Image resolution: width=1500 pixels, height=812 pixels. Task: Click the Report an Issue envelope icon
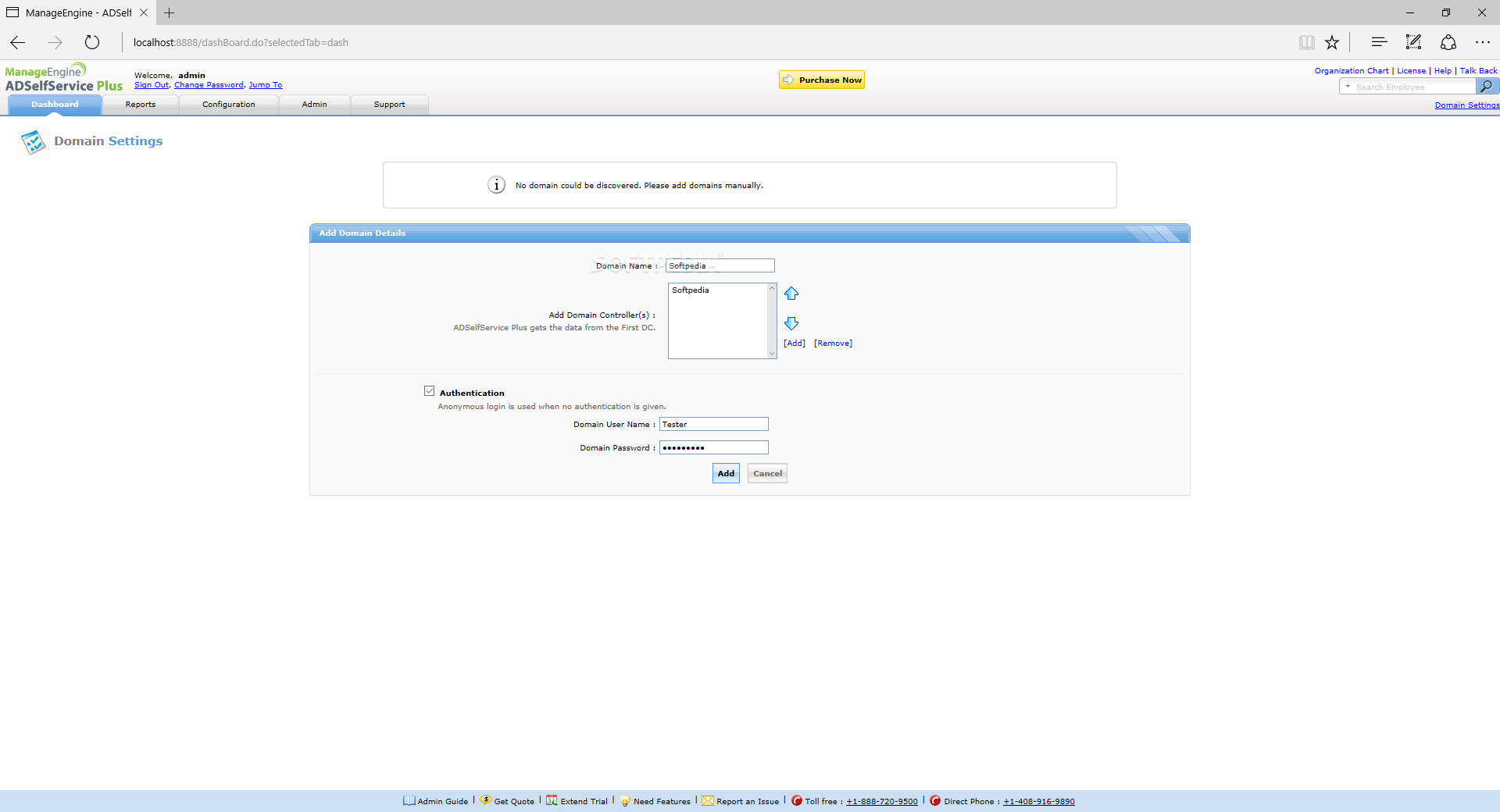[708, 801]
